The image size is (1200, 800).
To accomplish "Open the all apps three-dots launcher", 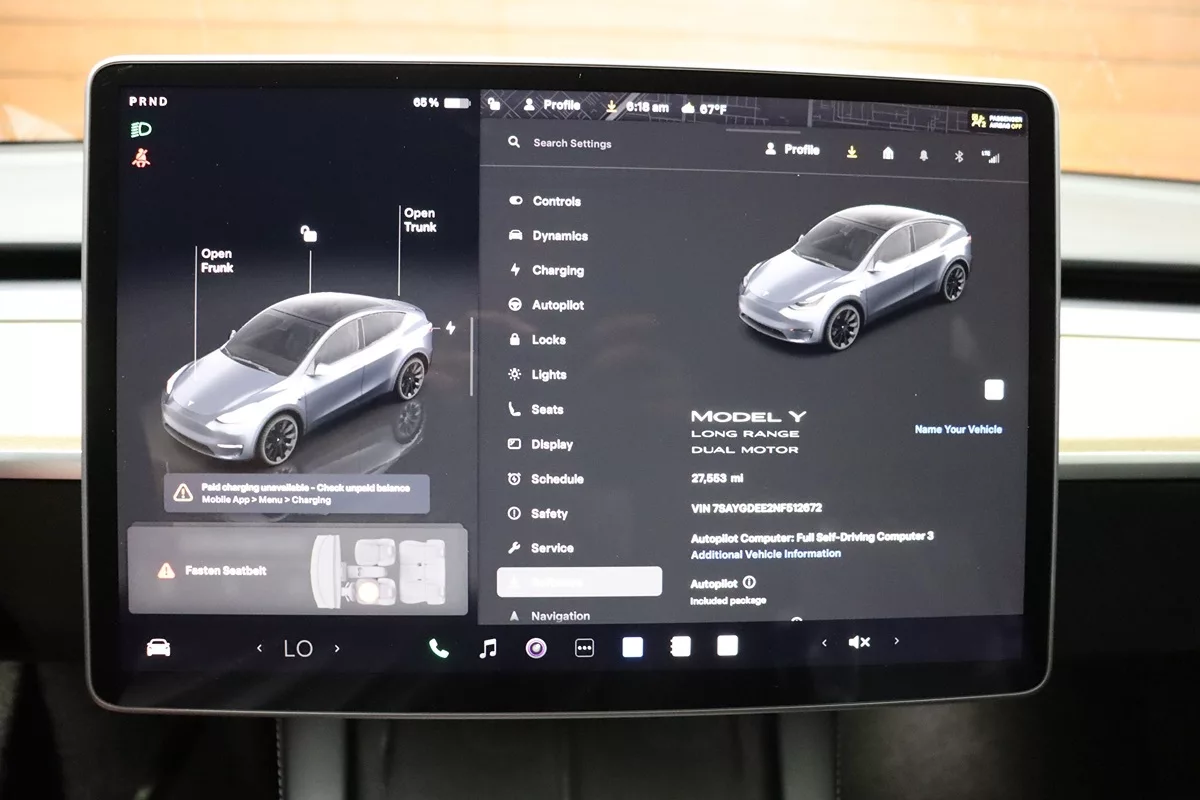I will pyautogui.click(x=585, y=648).
